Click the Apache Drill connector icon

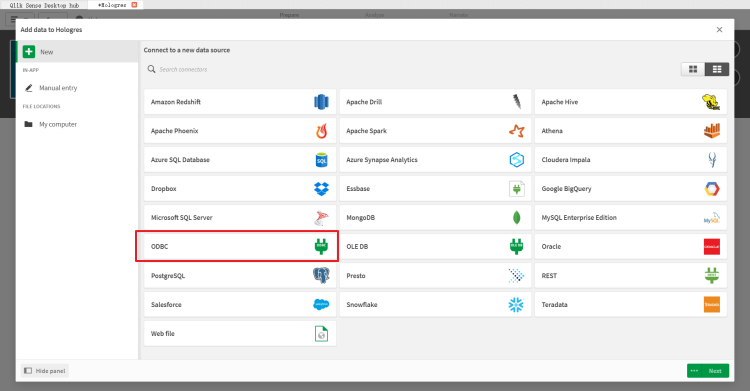[517, 102]
